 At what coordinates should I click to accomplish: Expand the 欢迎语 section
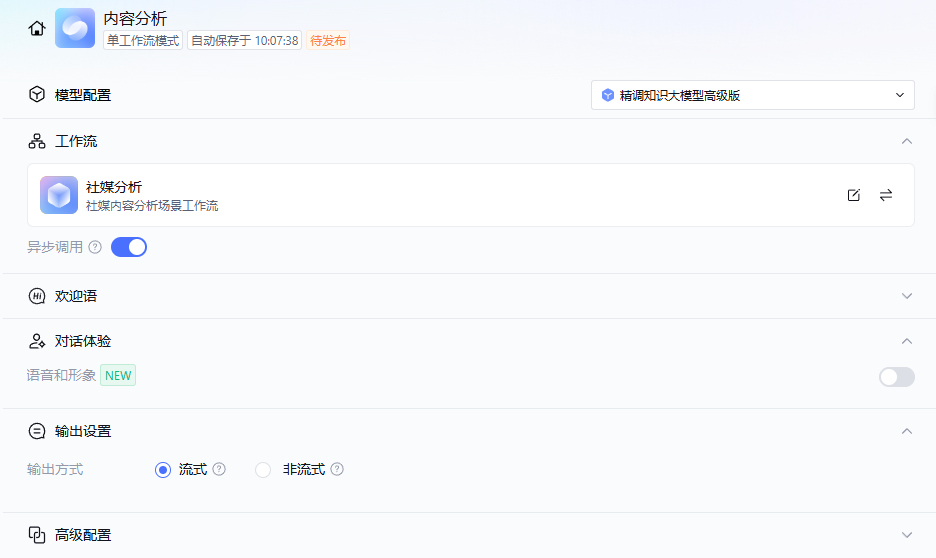[x=907, y=296]
